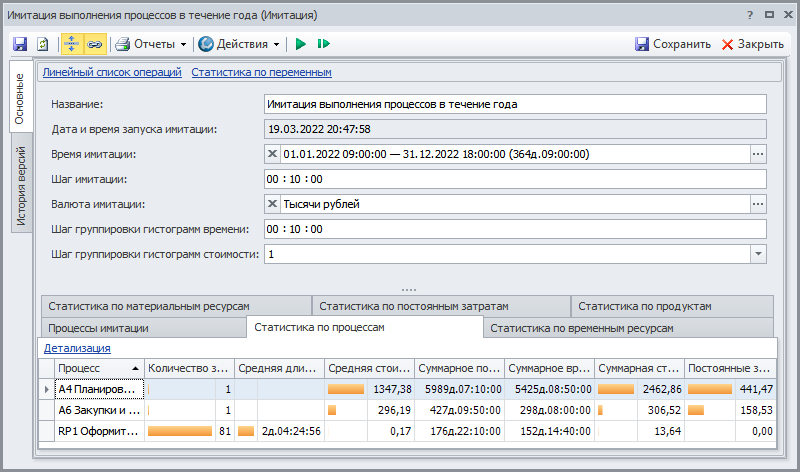Clear the Время имитации field value
800x472 pixels.
pyautogui.click(x=274, y=154)
